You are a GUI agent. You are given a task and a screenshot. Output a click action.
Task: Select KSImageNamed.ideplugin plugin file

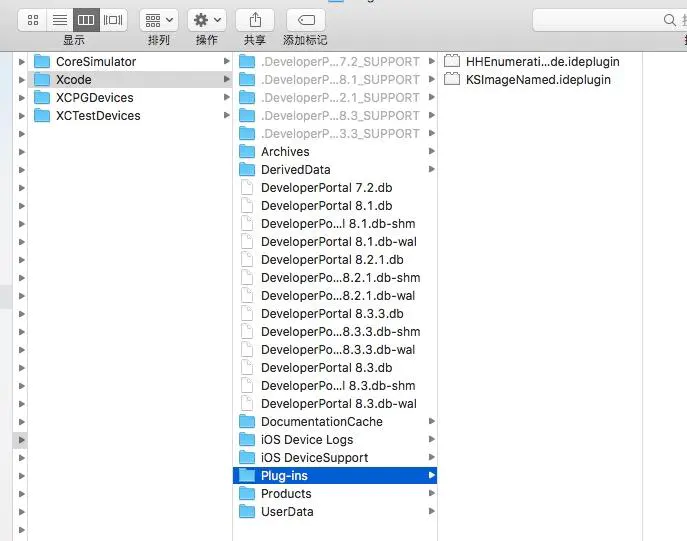(540, 80)
